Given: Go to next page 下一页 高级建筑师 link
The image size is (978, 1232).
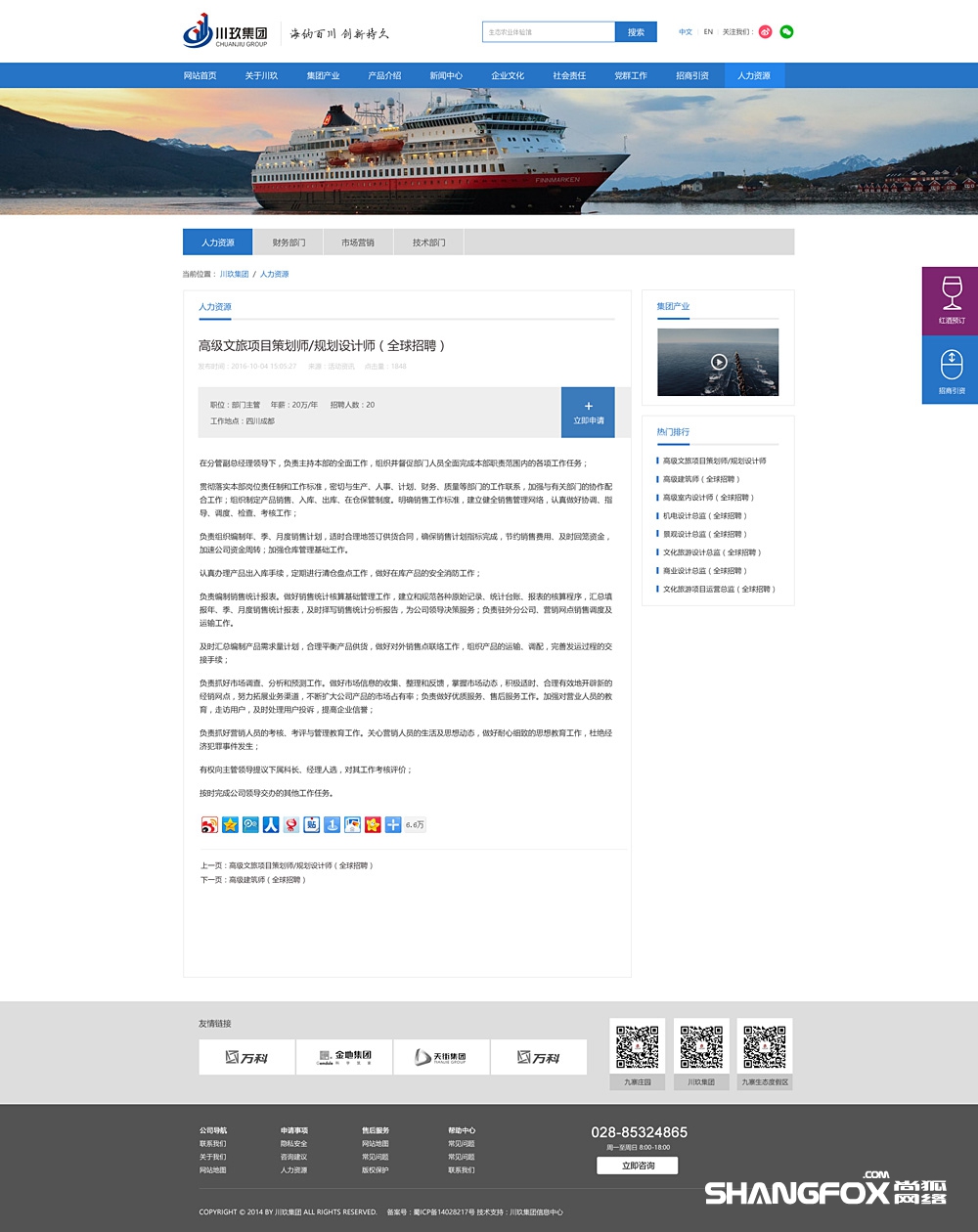Looking at the screenshot, I should [253, 880].
